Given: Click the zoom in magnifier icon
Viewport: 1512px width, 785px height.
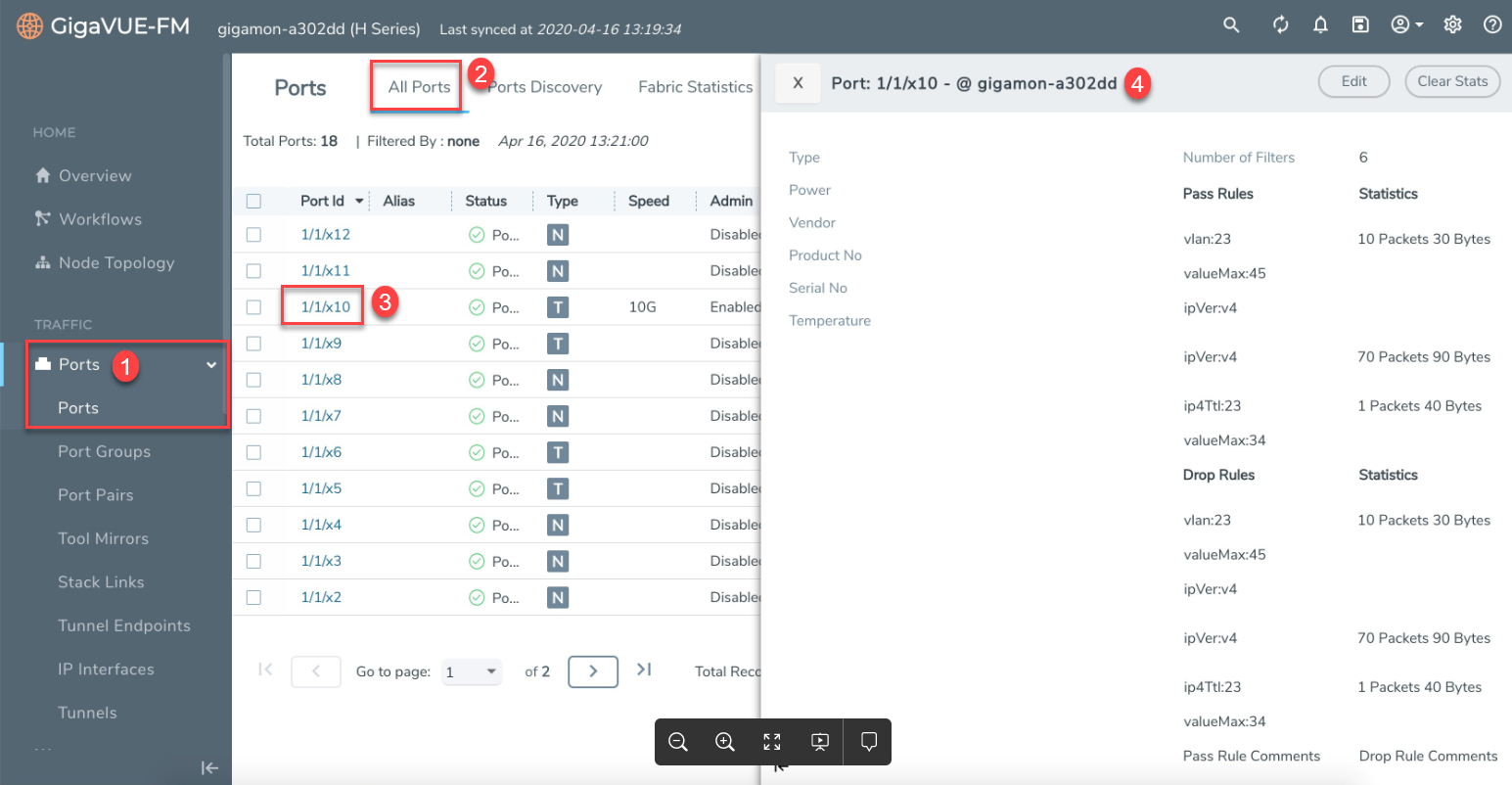Looking at the screenshot, I should 725,742.
